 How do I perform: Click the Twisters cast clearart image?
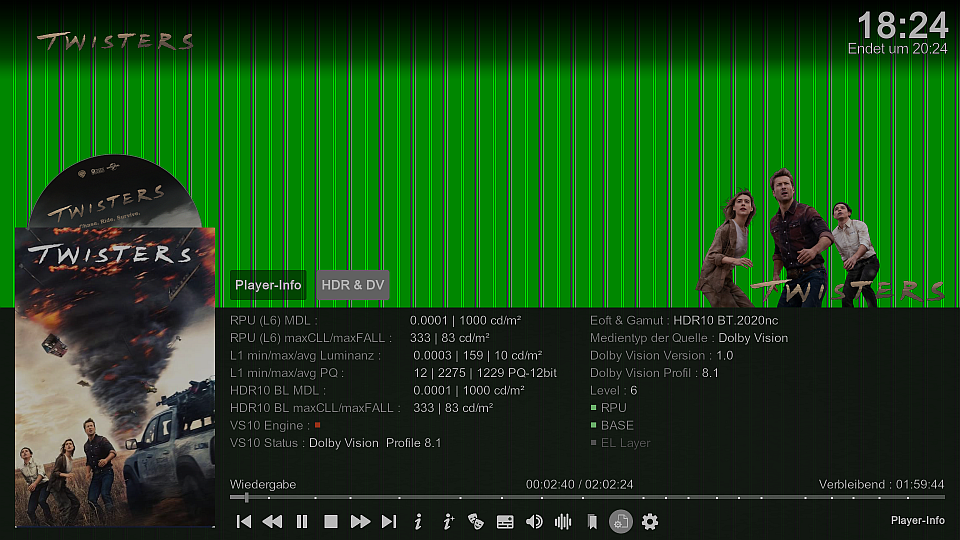[820, 238]
